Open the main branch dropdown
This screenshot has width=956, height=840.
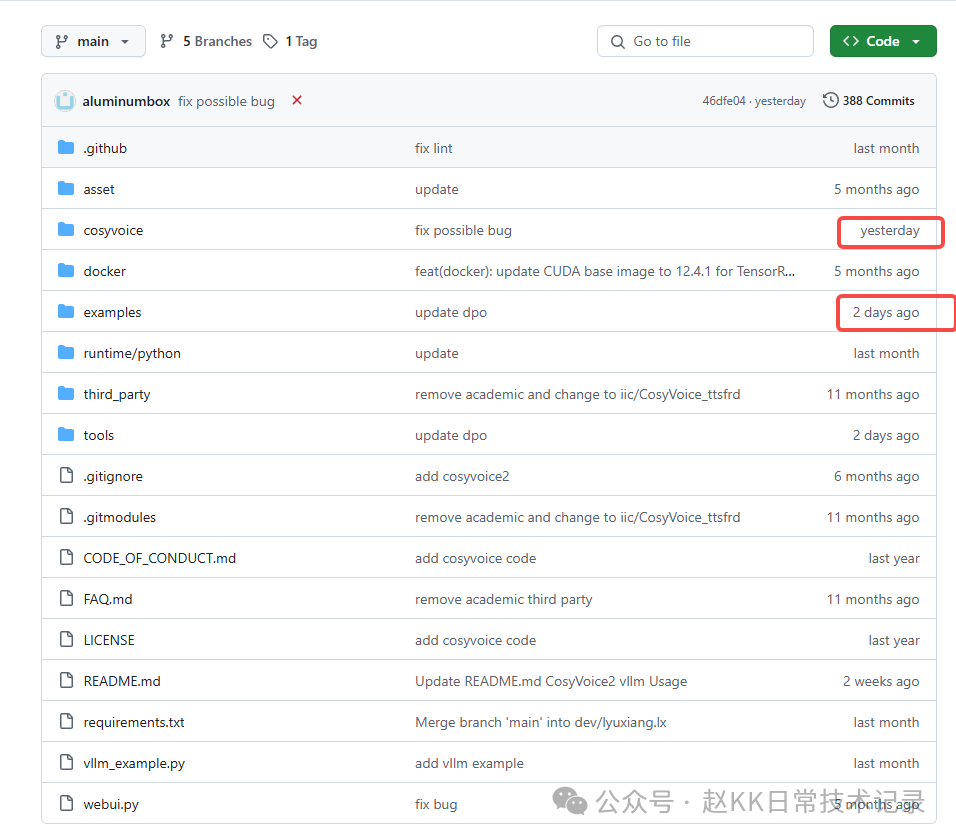point(93,41)
